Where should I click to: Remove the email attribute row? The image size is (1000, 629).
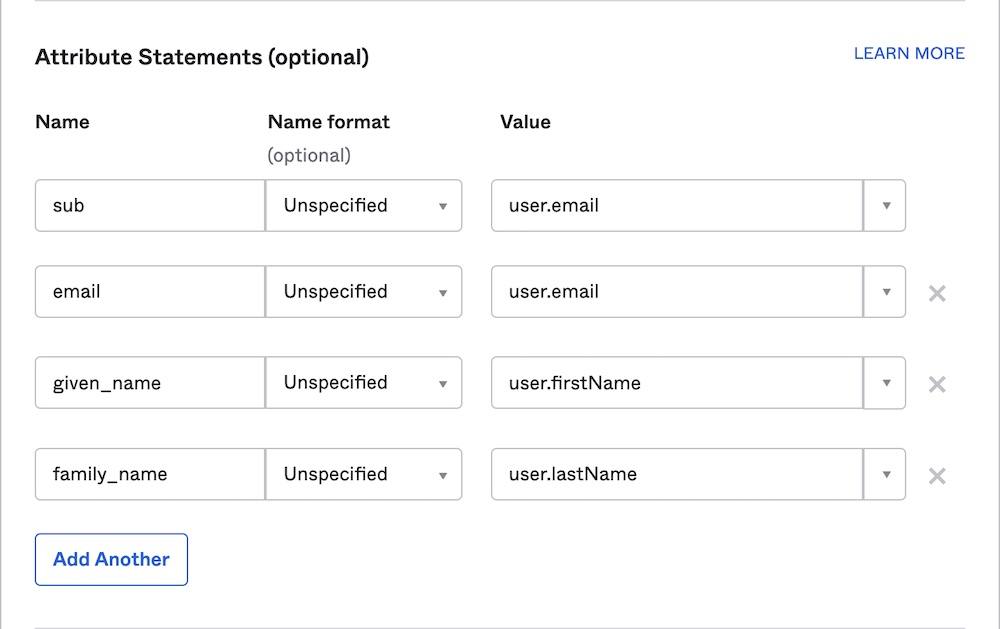(937, 292)
